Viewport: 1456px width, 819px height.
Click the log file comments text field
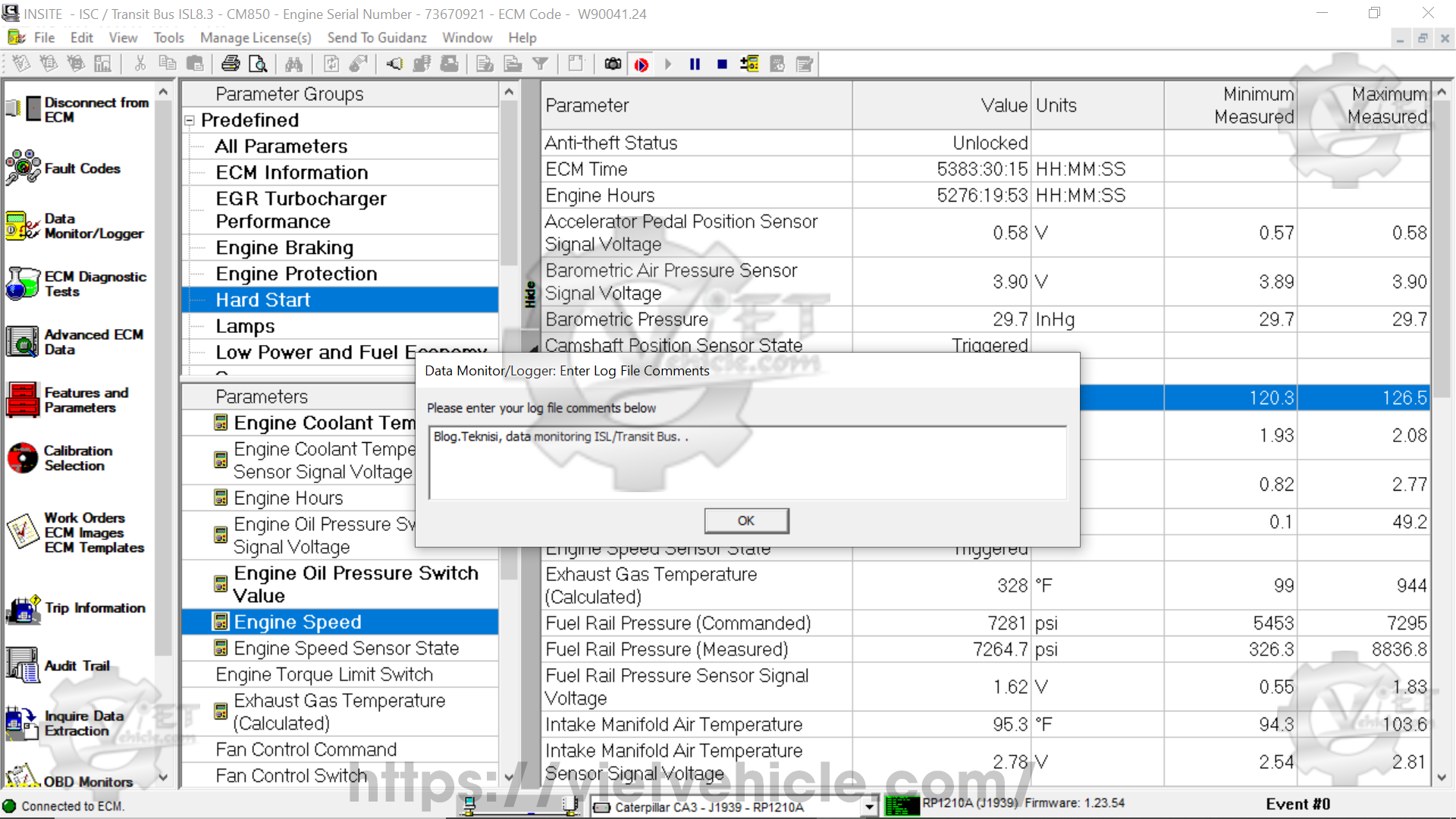[747, 463]
